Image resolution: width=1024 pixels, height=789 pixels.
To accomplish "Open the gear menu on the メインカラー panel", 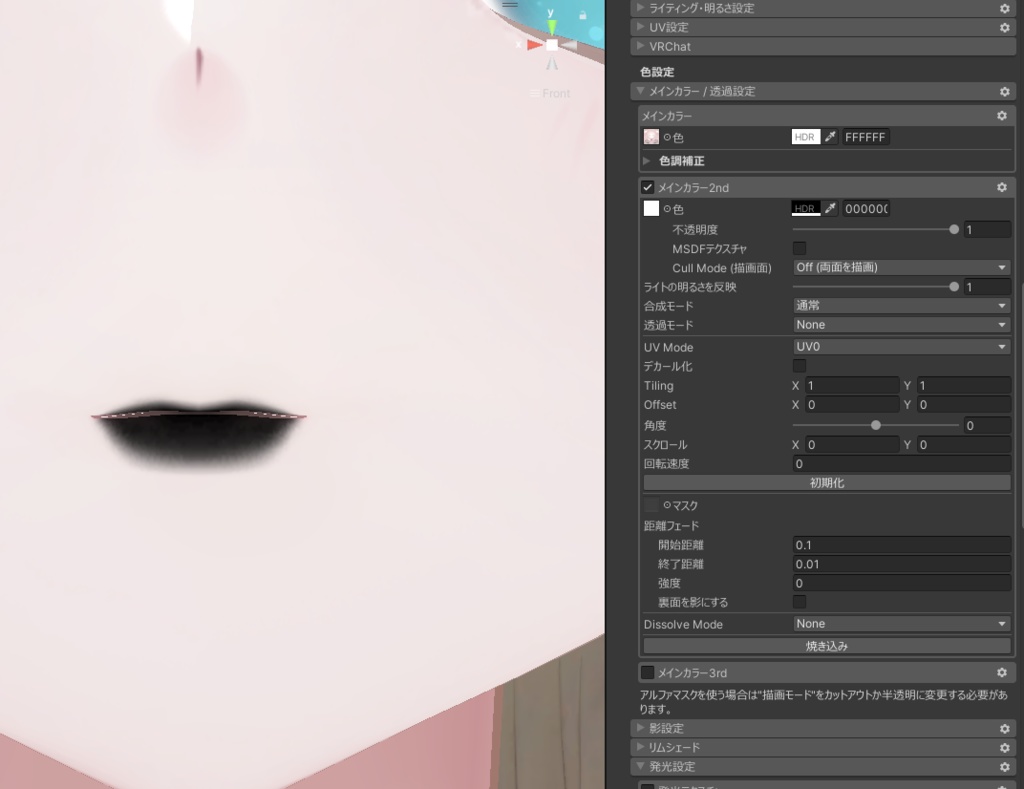I will (x=1001, y=115).
